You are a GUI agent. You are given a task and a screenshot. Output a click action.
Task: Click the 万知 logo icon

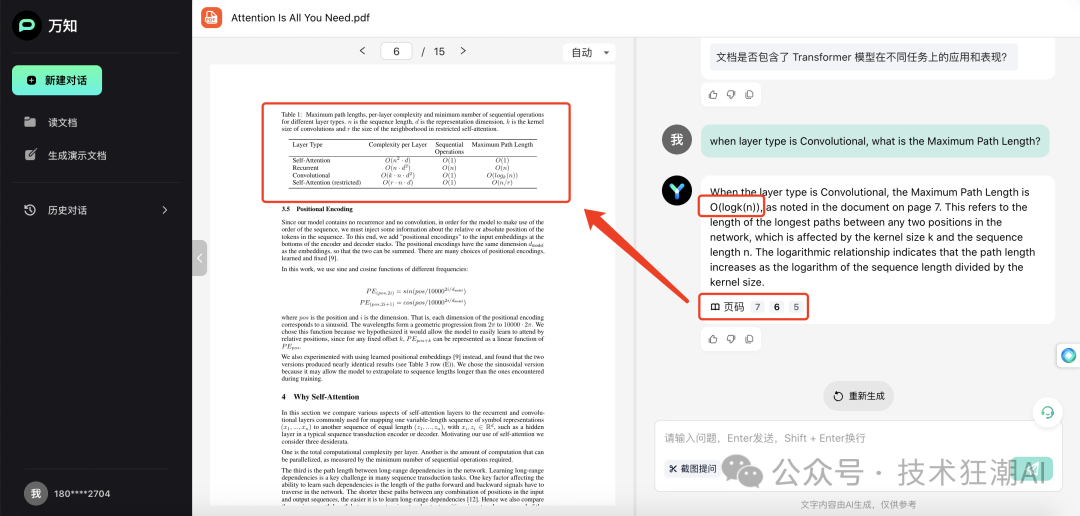point(27,25)
